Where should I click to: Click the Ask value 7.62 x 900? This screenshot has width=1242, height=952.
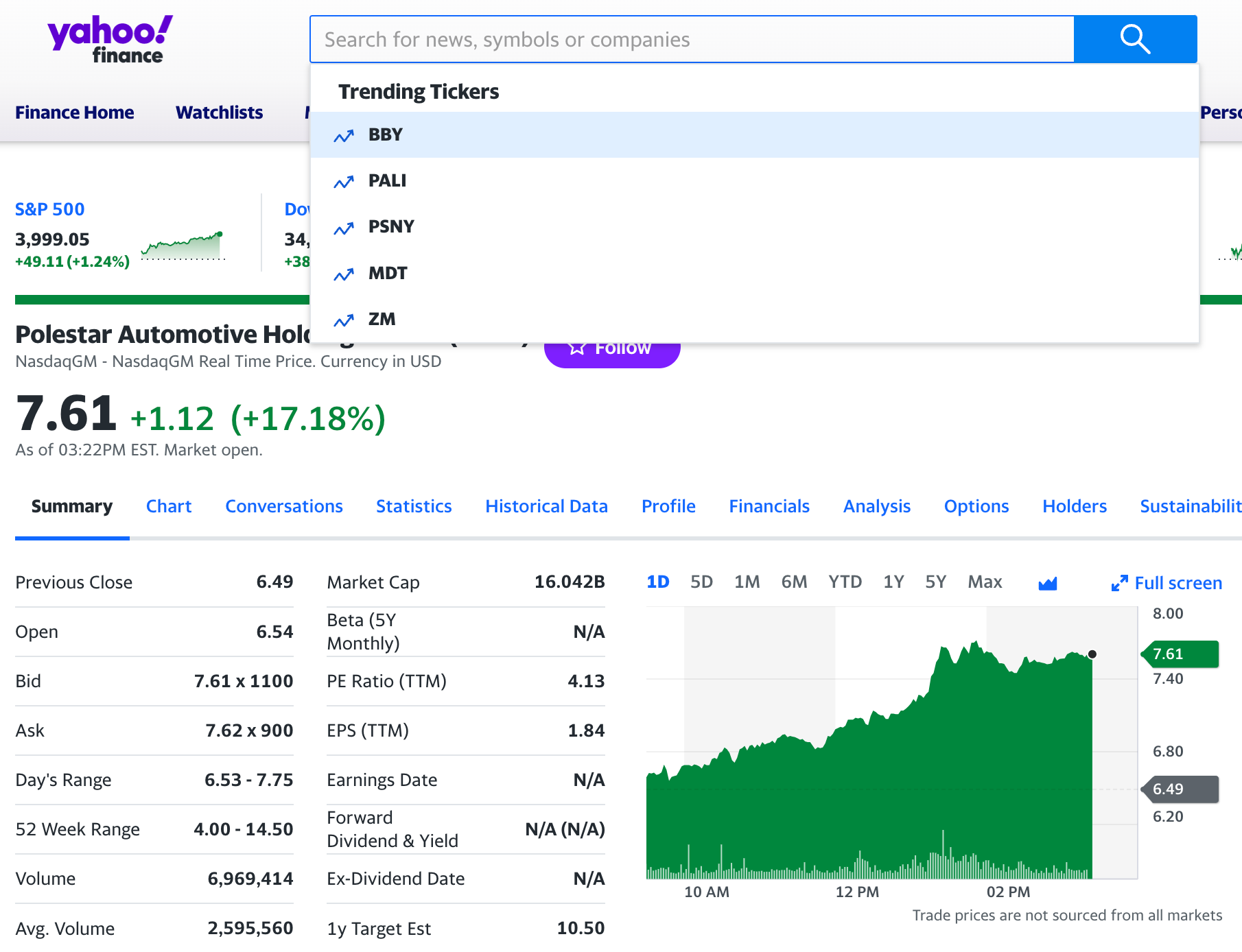[x=249, y=730]
